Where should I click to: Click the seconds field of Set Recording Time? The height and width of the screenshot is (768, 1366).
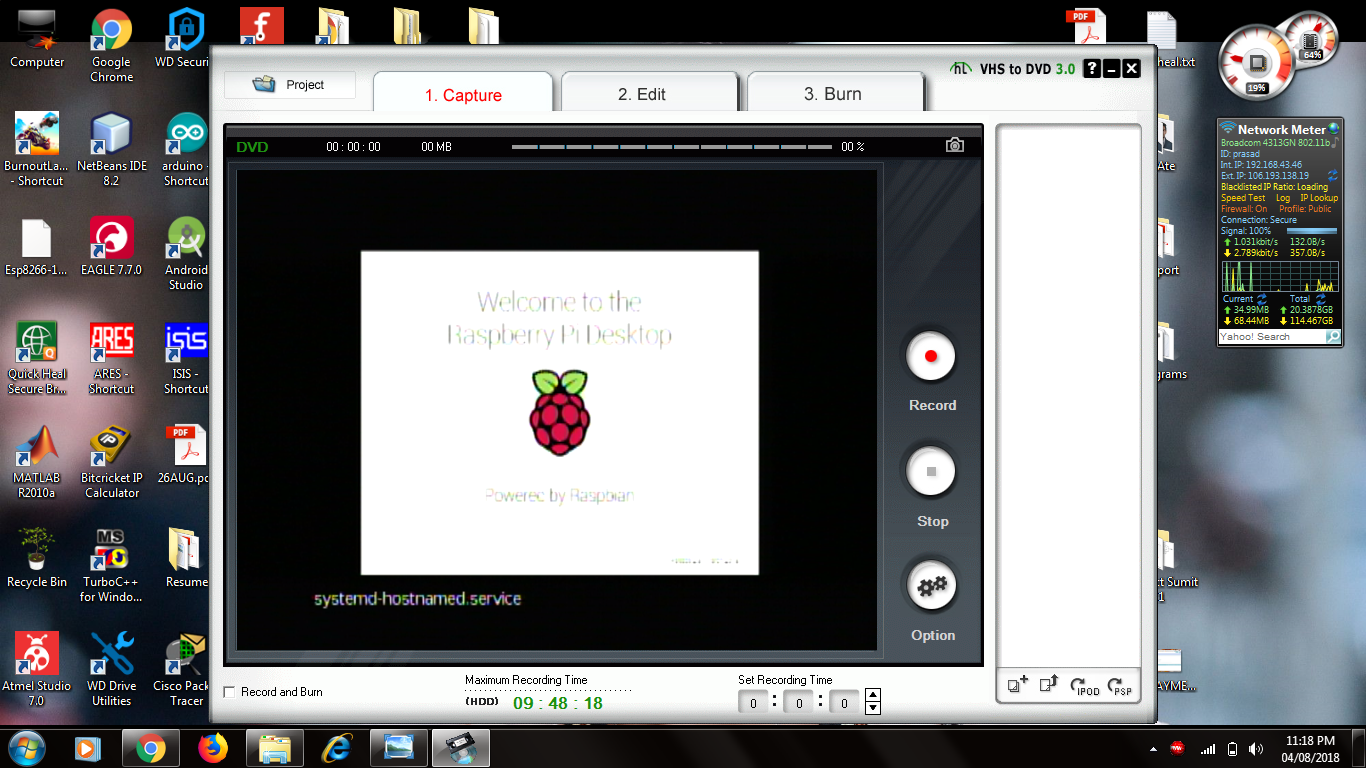click(845, 703)
